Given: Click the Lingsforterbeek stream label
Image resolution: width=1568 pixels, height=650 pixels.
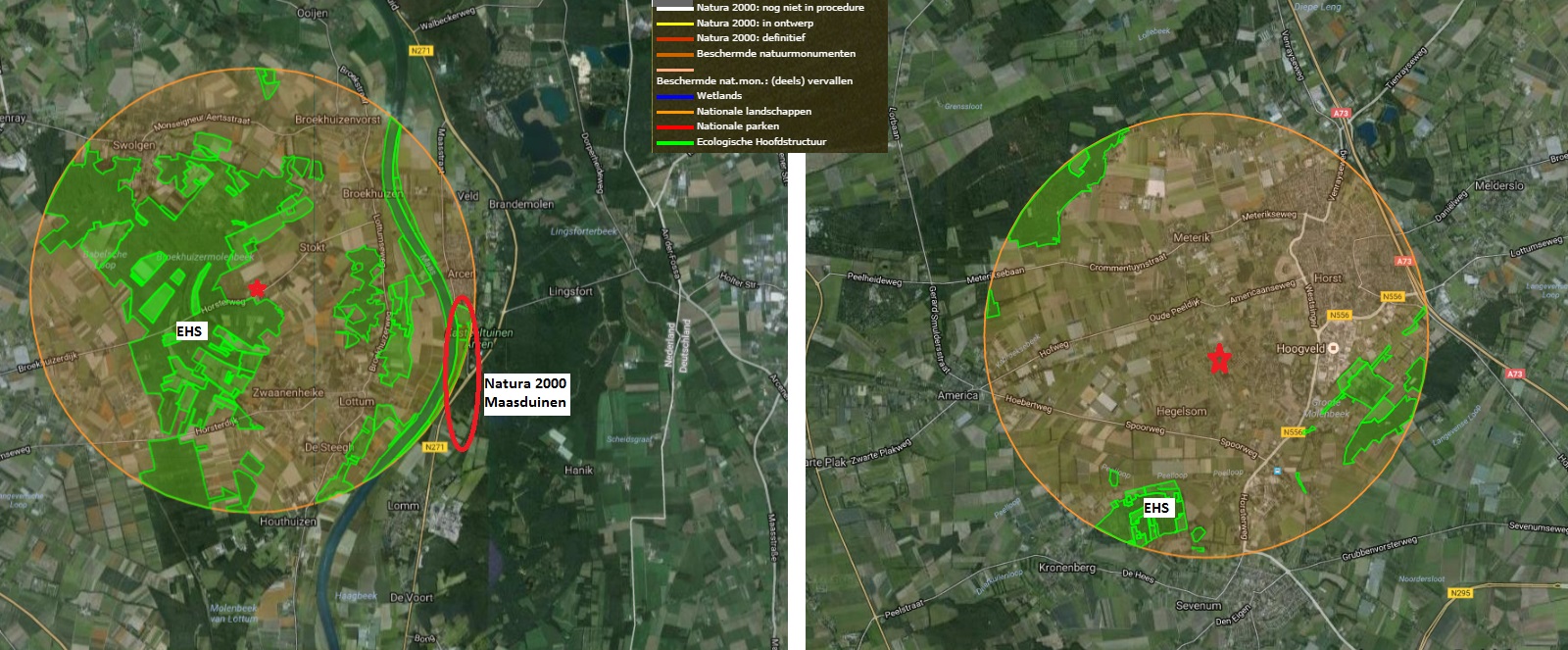Looking at the screenshot, I should [x=584, y=231].
